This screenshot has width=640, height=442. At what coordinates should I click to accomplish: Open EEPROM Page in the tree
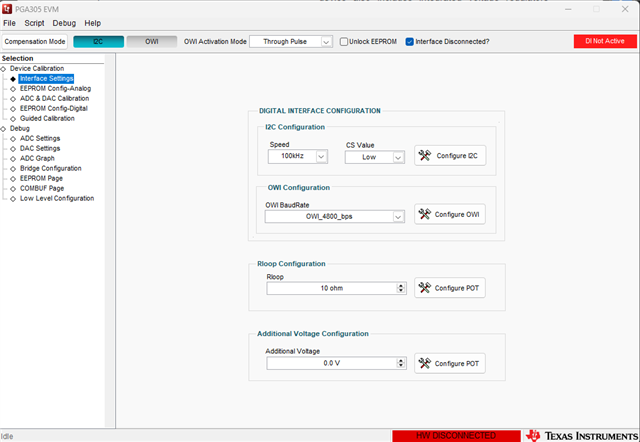point(41,178)
